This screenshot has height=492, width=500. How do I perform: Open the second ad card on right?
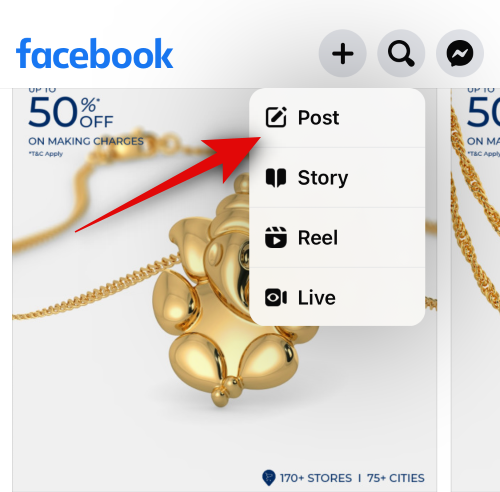pos(476,290)
